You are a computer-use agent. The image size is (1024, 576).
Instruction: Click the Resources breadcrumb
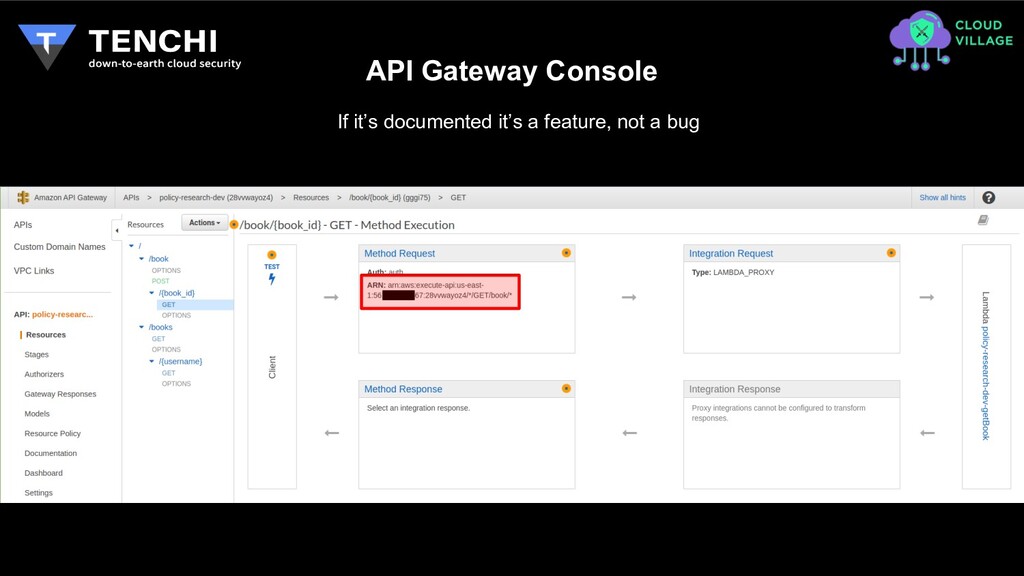(x=311, y=197)
